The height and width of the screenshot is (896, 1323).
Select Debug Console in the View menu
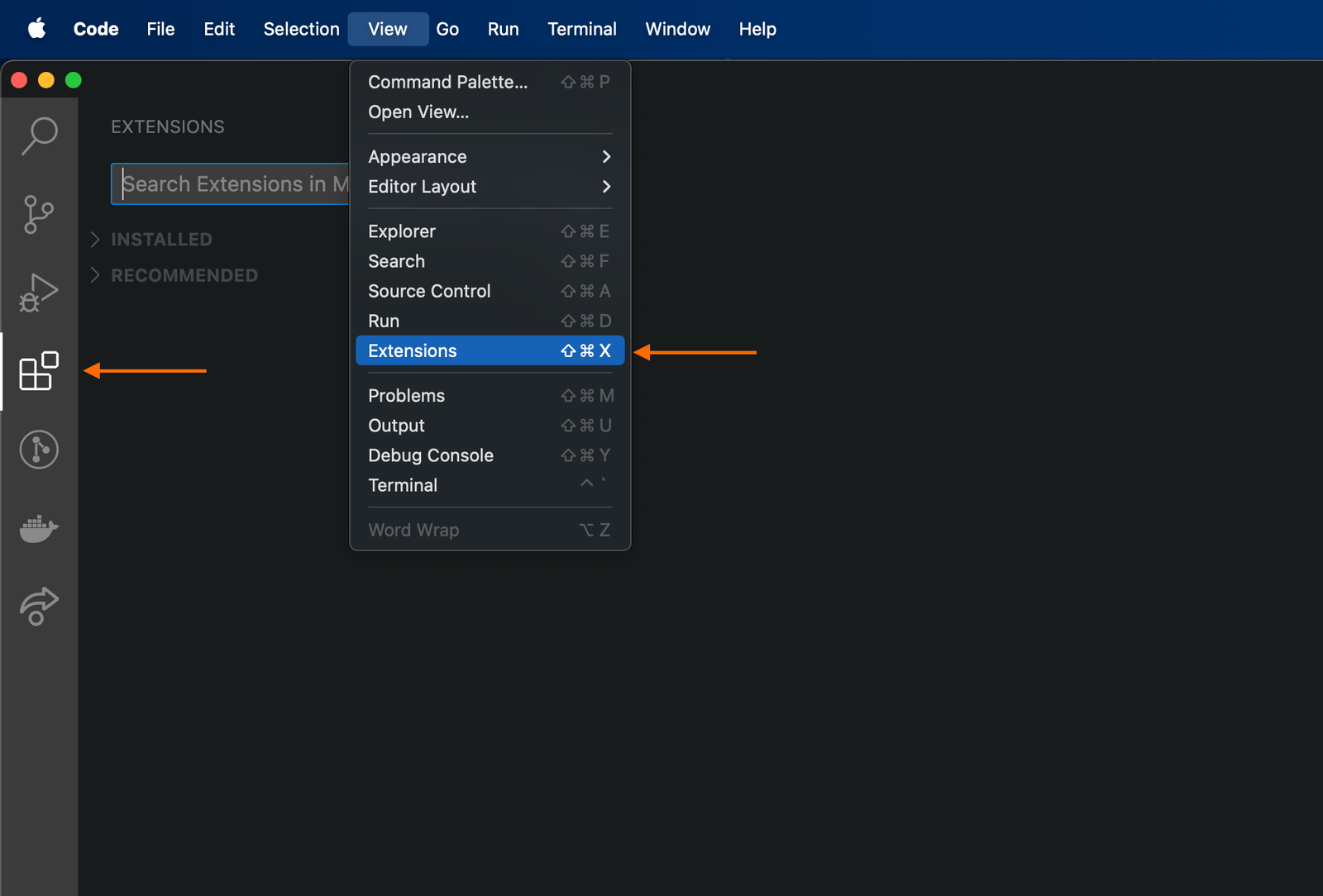click(430, 455)
